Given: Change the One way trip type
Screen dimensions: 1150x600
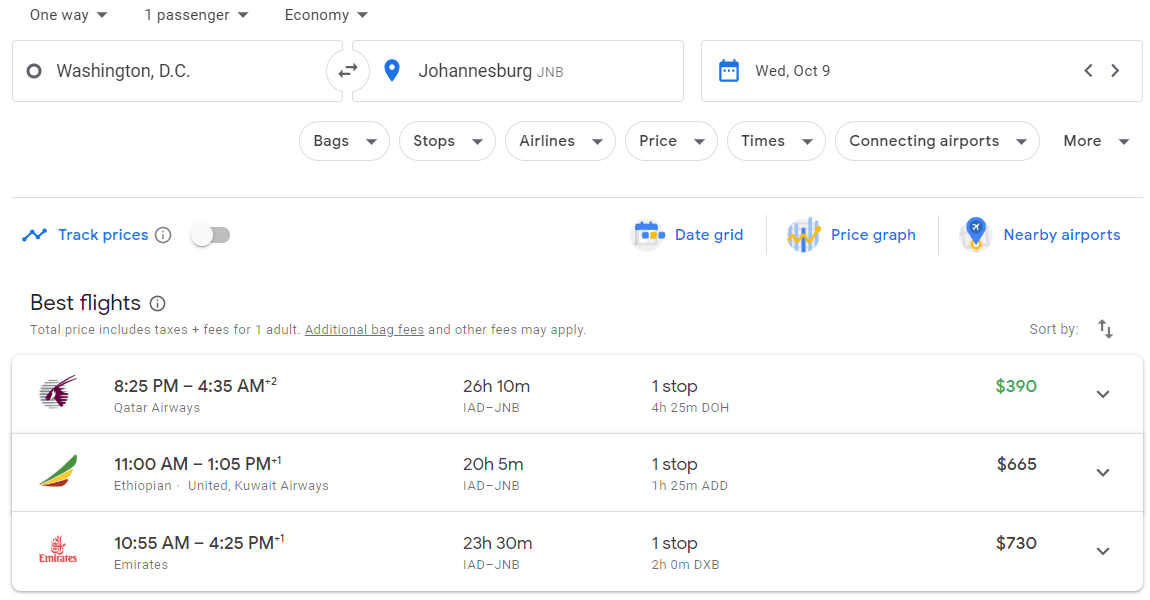Looking at the screenshot, I should coord(69,15).
